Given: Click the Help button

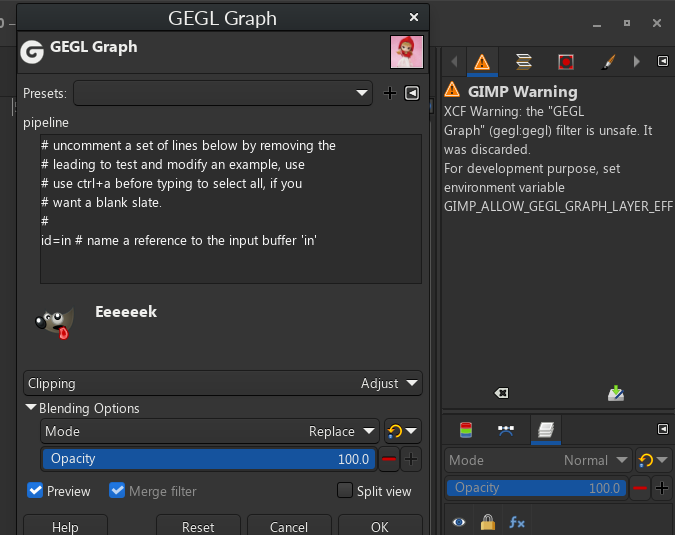Looking at the screenshot, I should 65,526.
